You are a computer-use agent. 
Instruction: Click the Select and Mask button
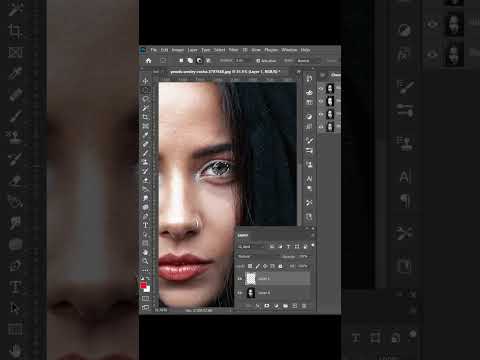pos(331,61)
